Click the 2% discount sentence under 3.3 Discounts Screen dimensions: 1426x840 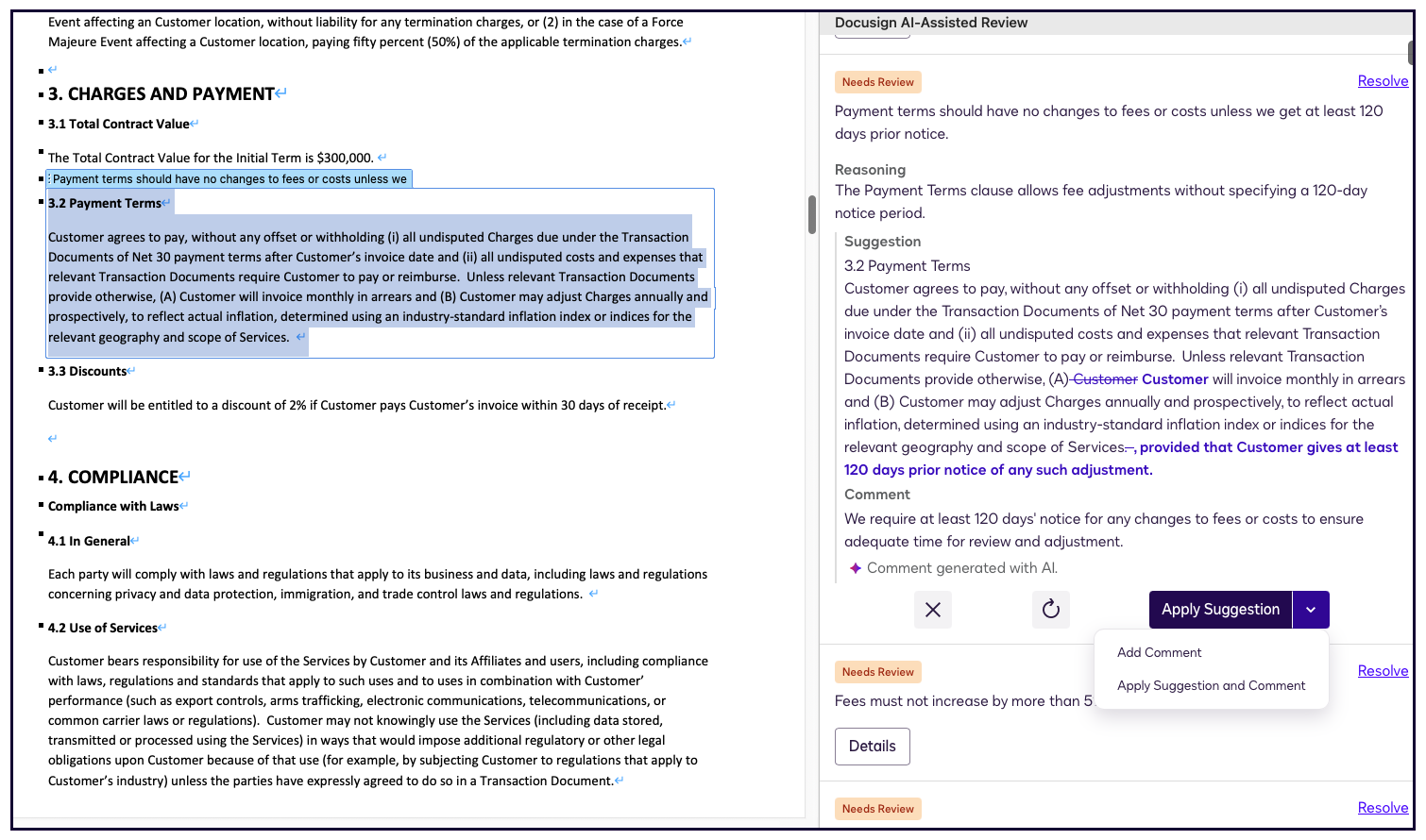357,405
